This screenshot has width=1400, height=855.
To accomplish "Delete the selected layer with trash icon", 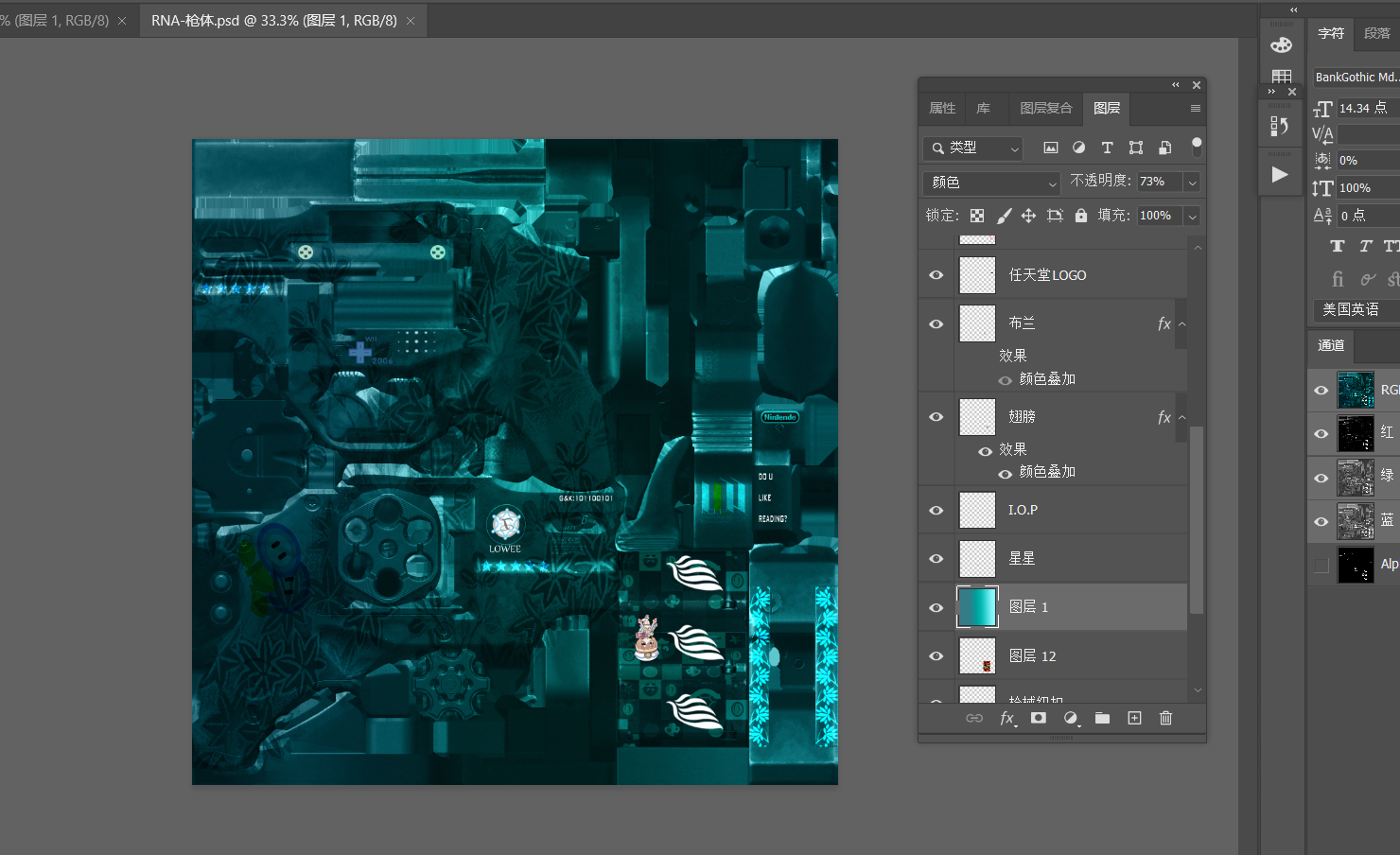I will (1165, 719).
